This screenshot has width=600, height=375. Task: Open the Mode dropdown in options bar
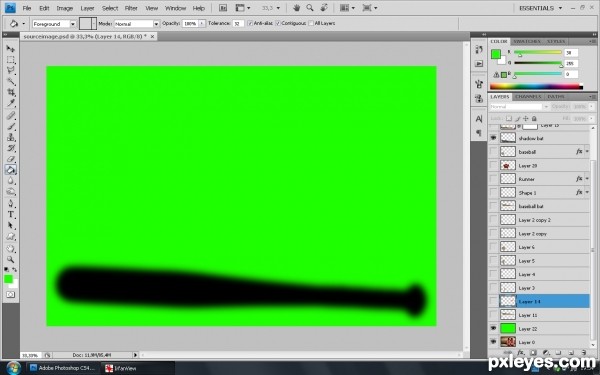156,24
